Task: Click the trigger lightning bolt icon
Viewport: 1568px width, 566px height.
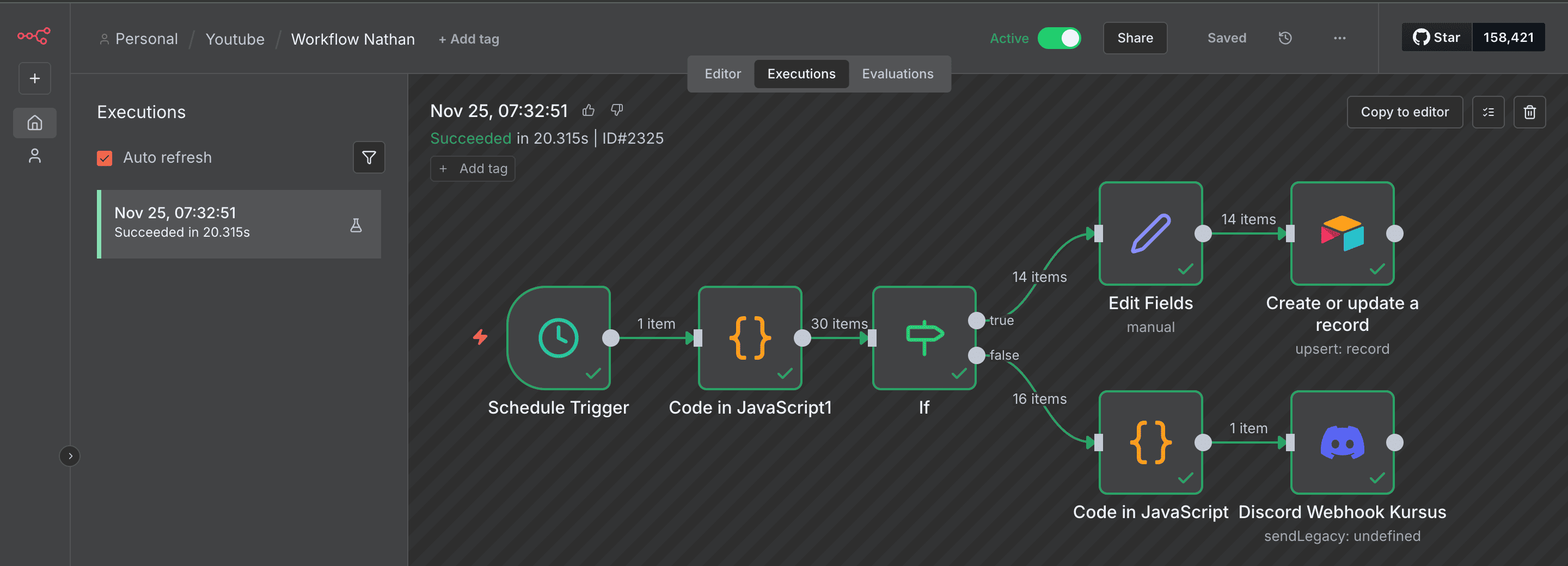Action: pos(480,336)
